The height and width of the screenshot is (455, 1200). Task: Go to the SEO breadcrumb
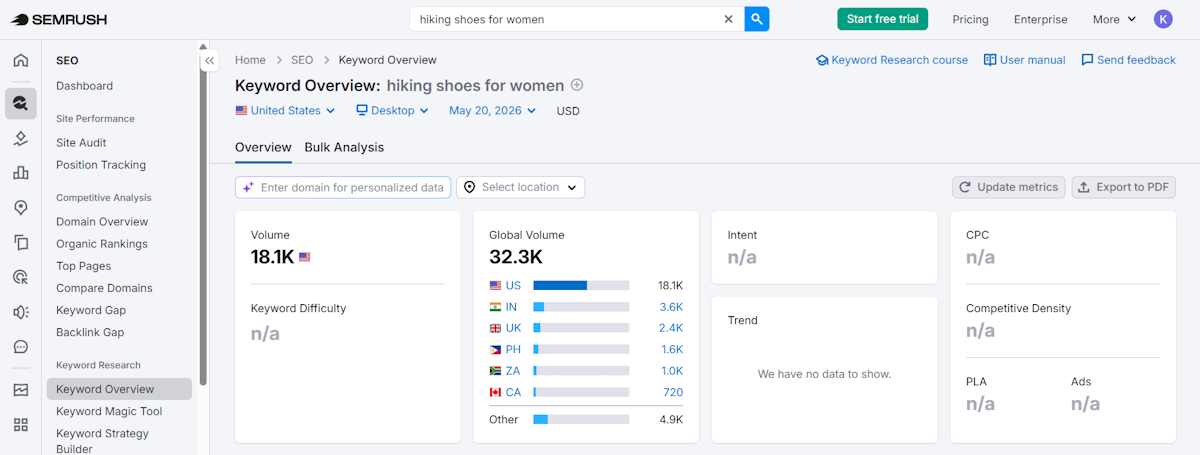click(x=302, y=60)
